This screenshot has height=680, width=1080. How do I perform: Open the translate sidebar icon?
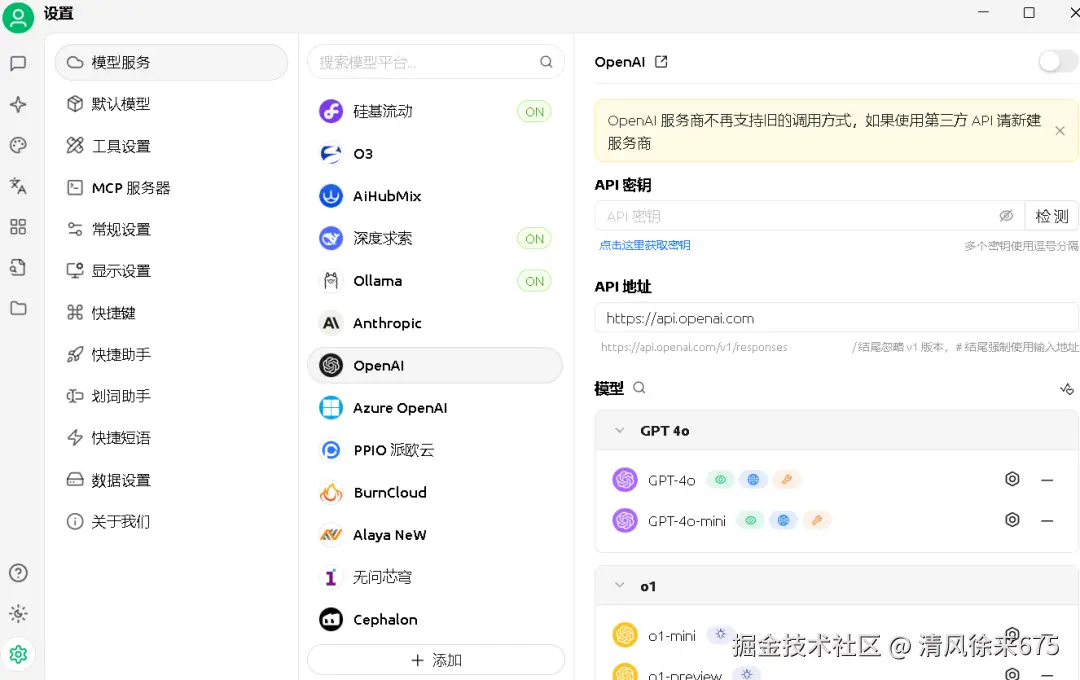click(x=18, y=186)
